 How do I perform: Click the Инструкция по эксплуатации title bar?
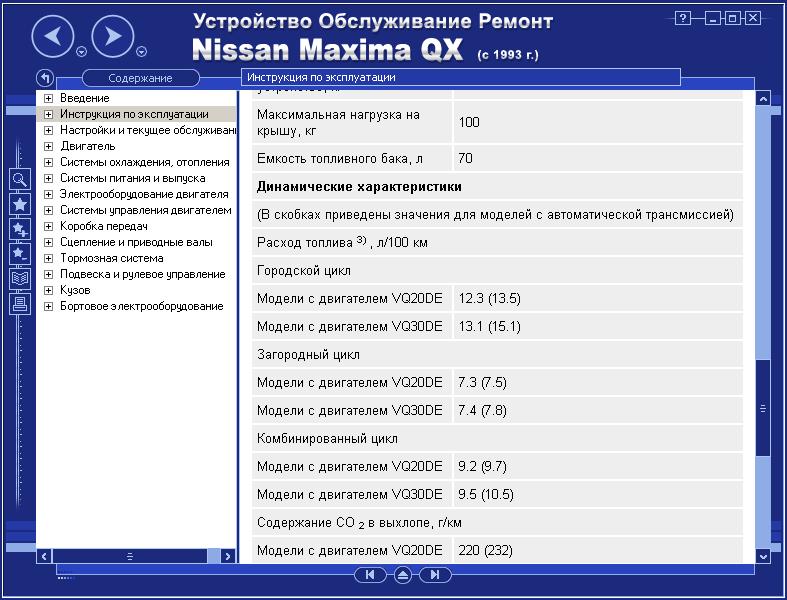(461, 77)
